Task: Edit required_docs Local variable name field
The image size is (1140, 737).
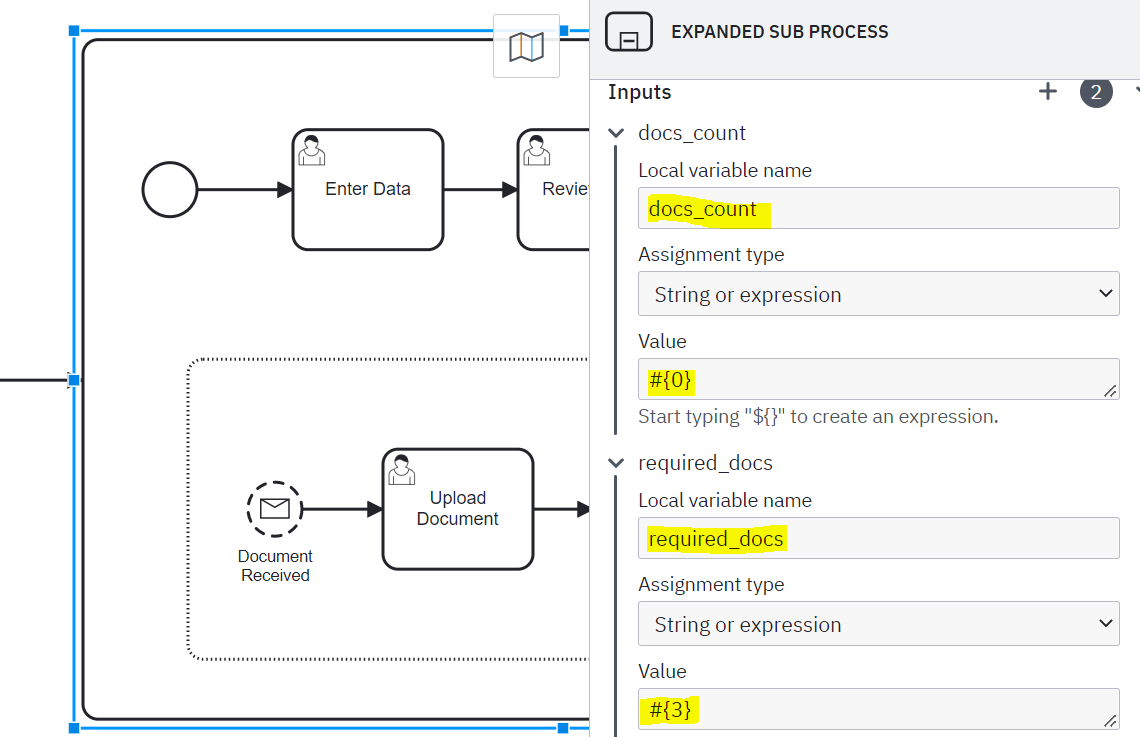Action: (878, 539)
